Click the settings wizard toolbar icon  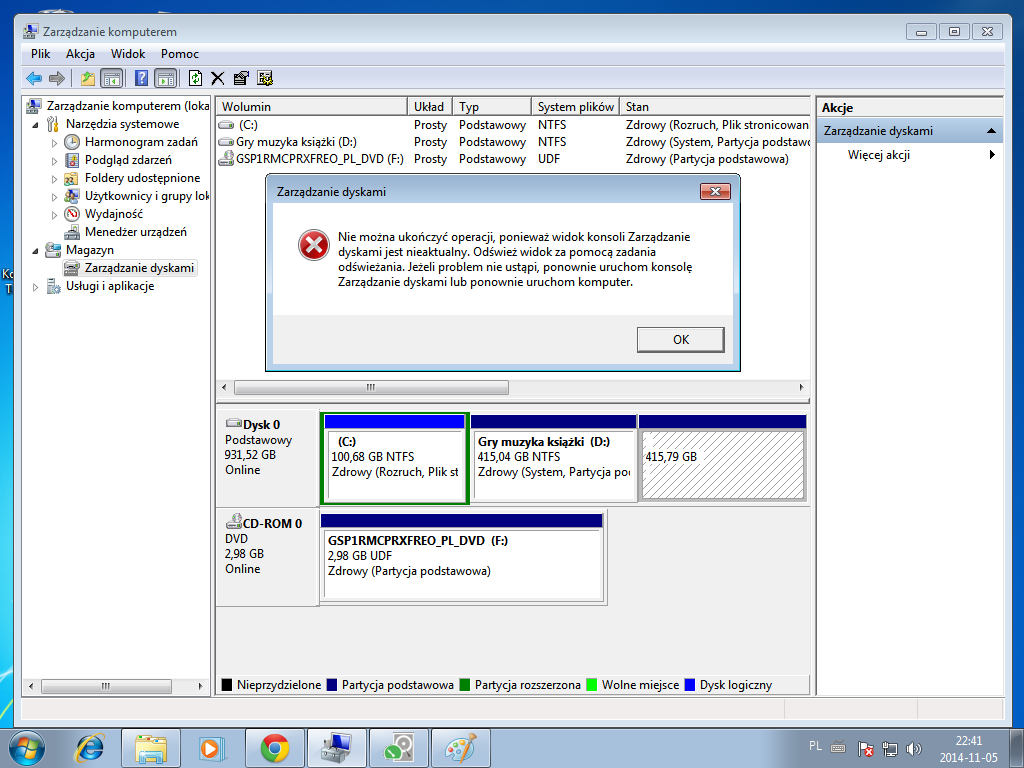264,78
